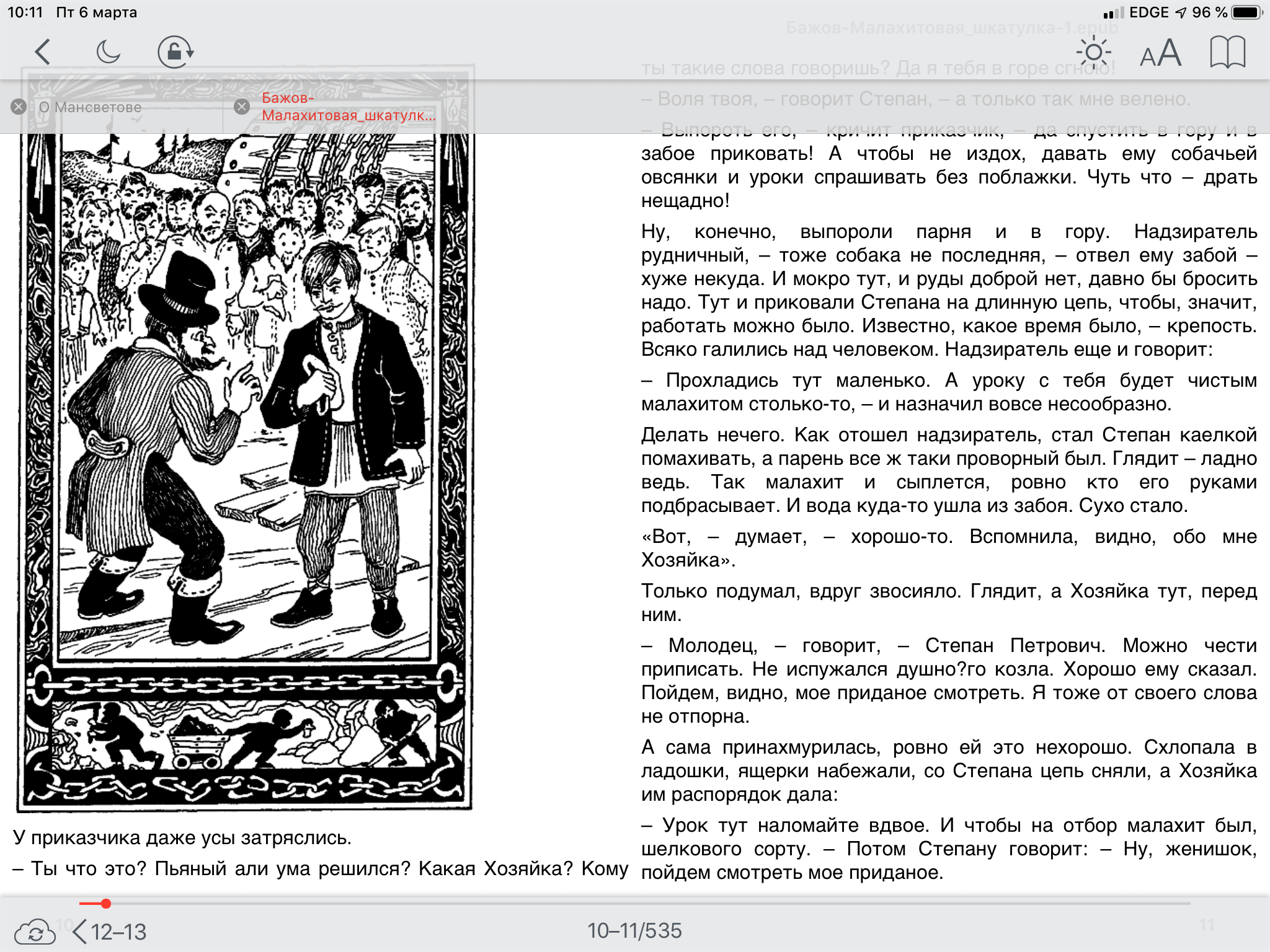
Task: Select the Бажов-Малахитовая_шкатулка tab
Action: [x=347, y=107]
